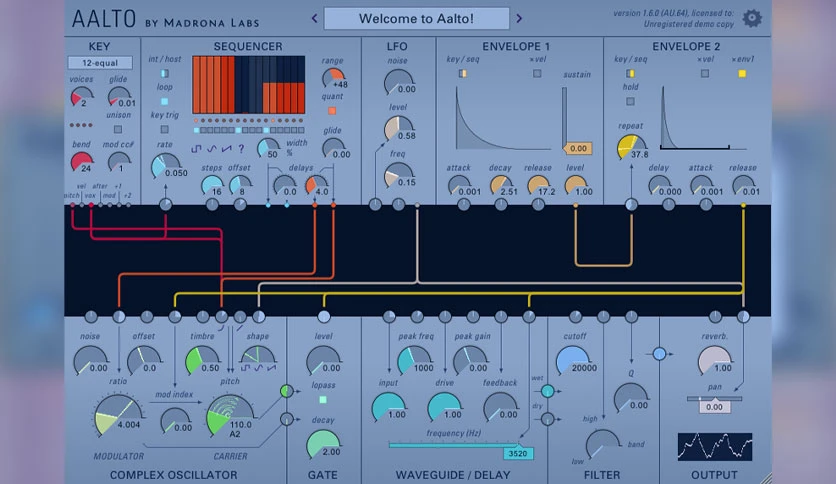Image resolution: width=836 pixels, height=484 pixels.
Task: Toggle Envelope 2 key/seq switch
Action: (x=630, y=74)
